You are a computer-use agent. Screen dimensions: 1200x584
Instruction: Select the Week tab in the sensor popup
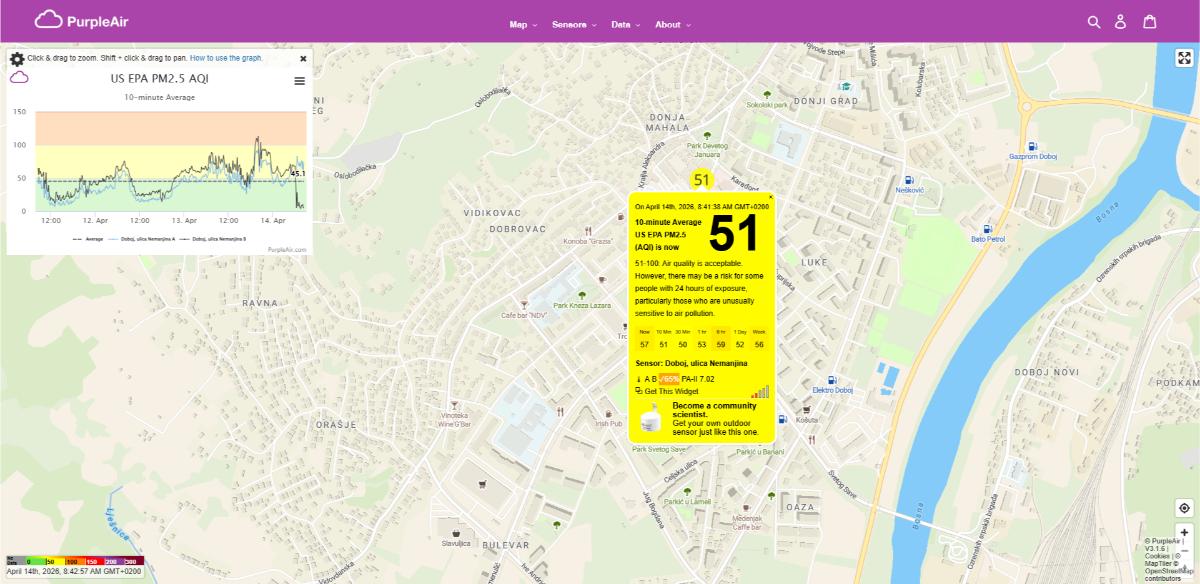[761, 340]
